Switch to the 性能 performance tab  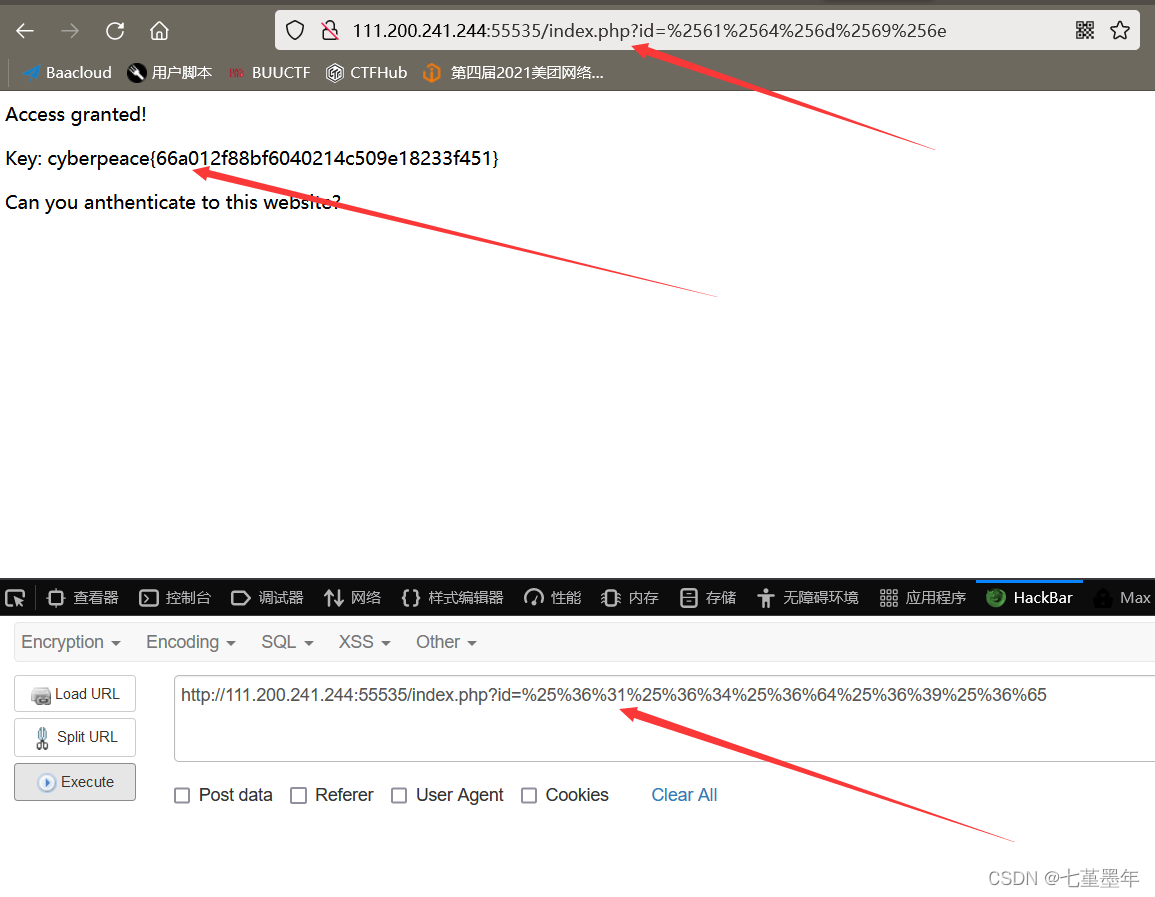(552, 597)
